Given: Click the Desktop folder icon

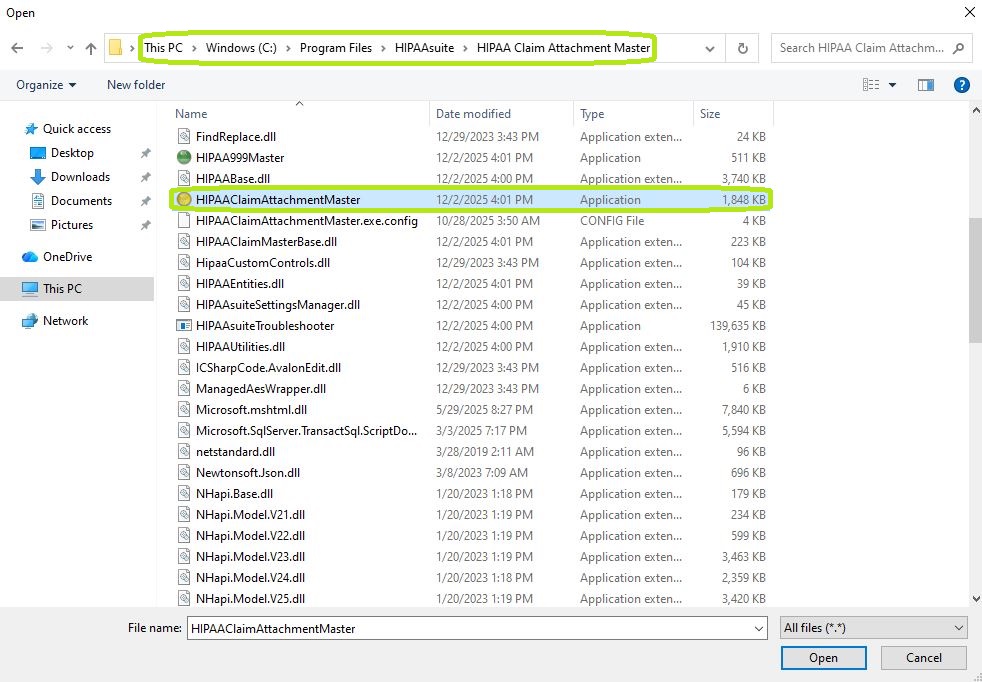Looking at the screenshot, I should (38, 153).
